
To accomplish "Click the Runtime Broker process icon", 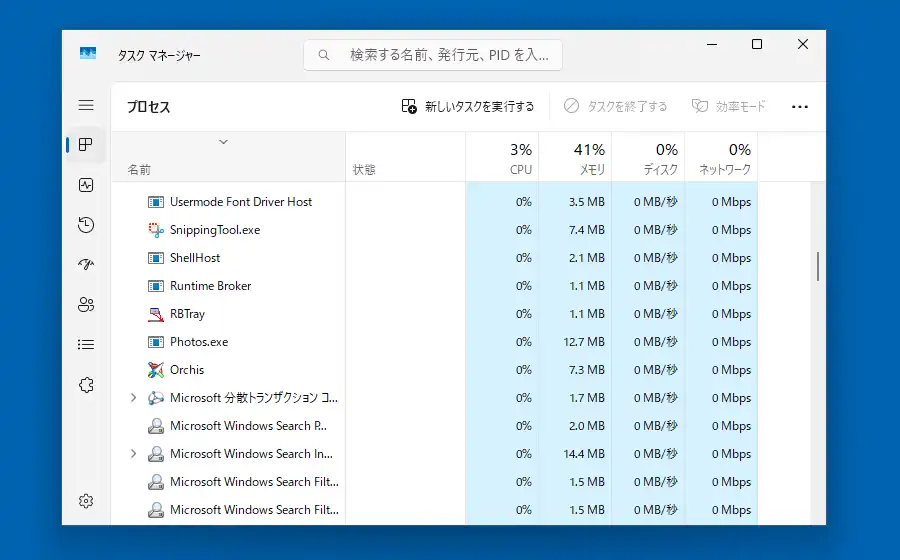I will coord(156,286).
